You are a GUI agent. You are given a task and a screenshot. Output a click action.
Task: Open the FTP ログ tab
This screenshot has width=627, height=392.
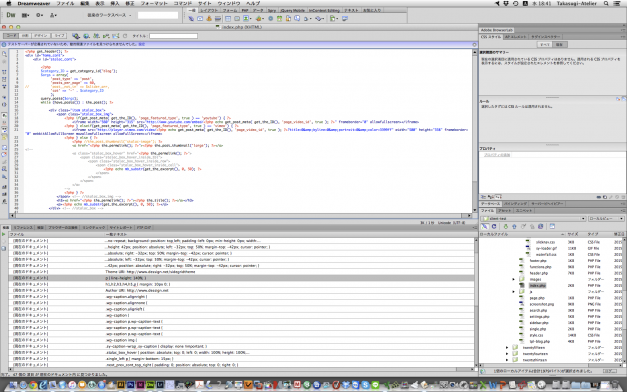pyautogui.click(x=144, y=228)
